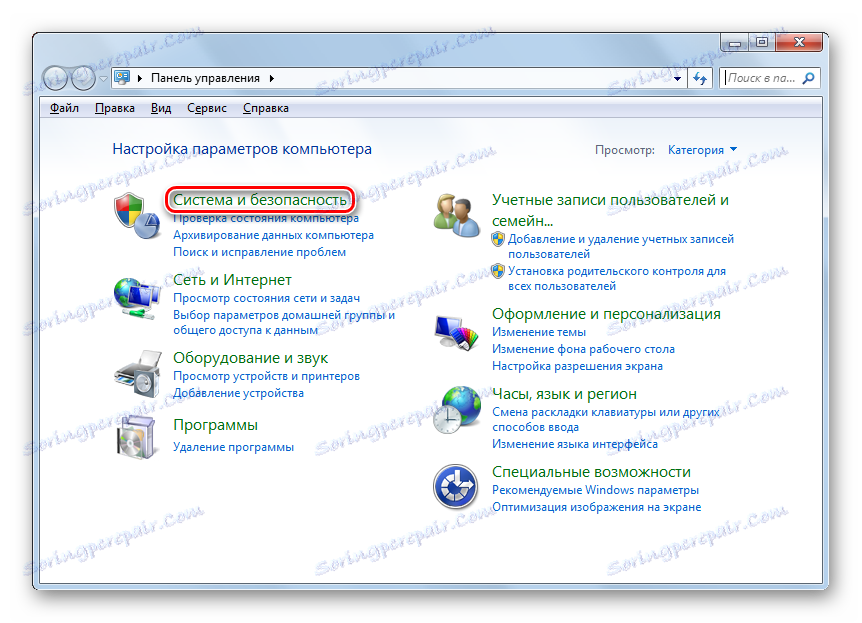Click 'Выбор параметров домашней группы' link

(x=284, y=323)
